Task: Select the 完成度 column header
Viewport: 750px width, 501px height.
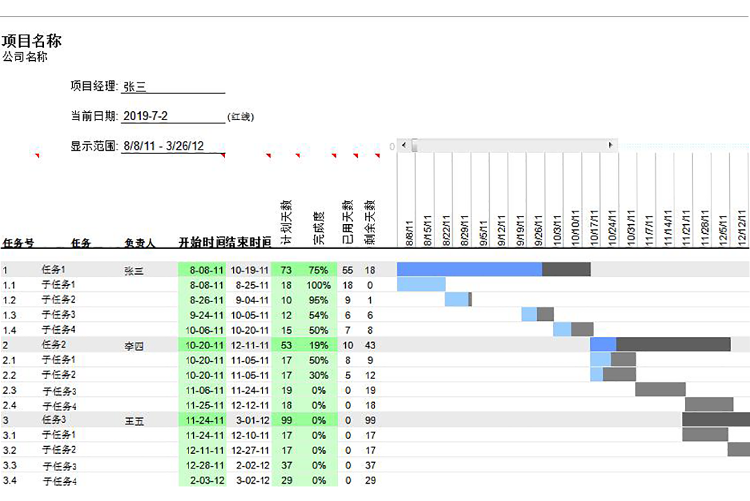Action: coord(318,228)
